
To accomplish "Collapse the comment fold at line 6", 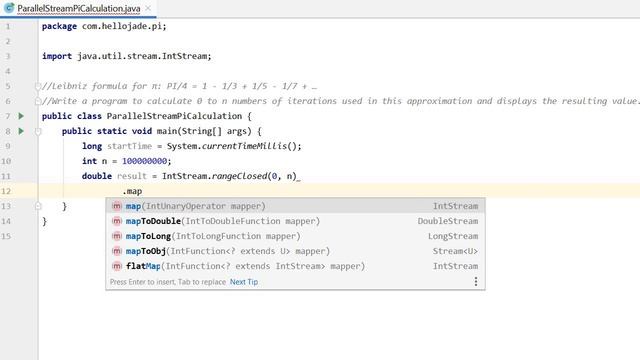I will [38, 101].
